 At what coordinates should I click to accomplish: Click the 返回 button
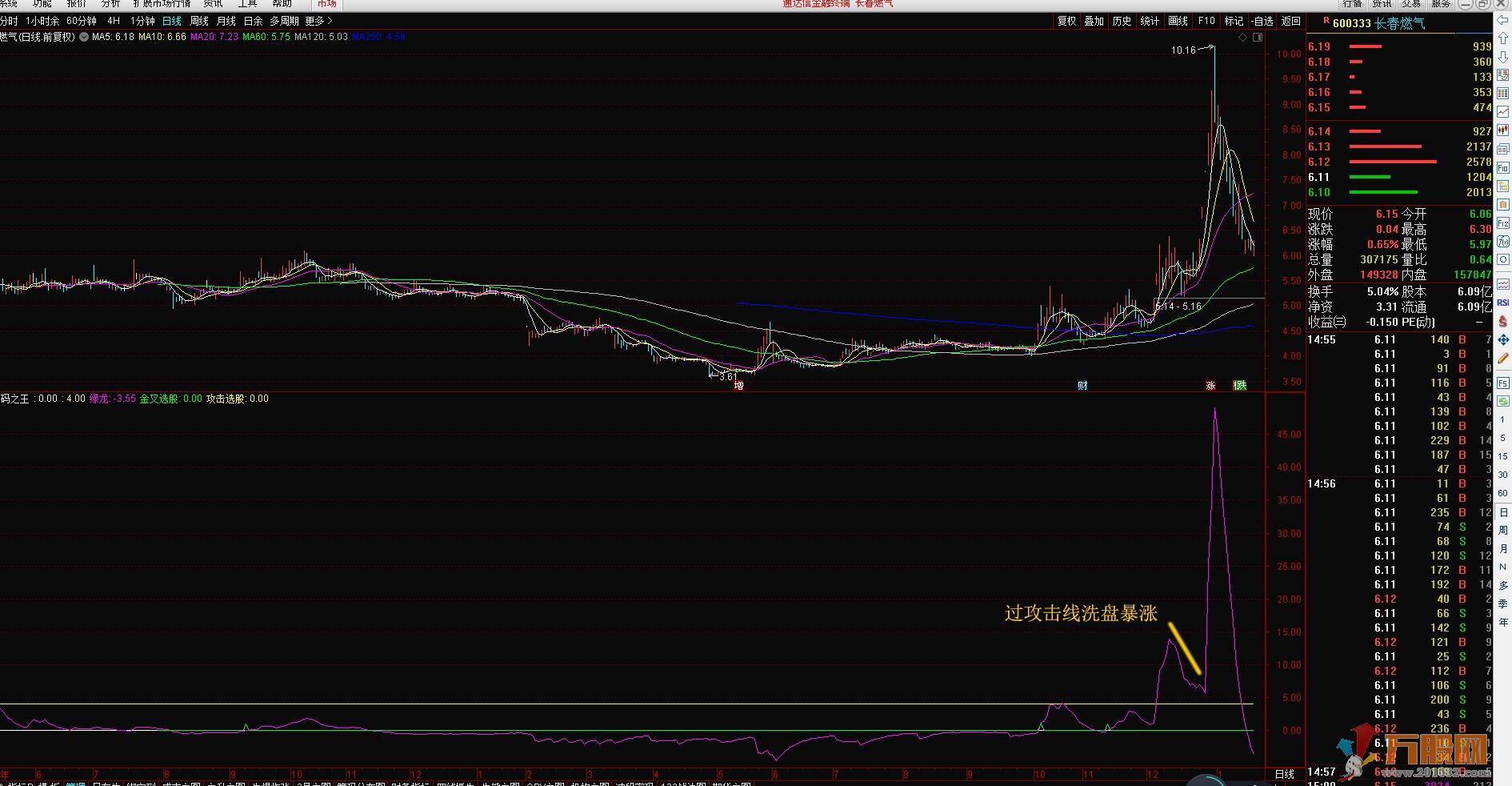pyautogui.click(x=1291, y=22)
